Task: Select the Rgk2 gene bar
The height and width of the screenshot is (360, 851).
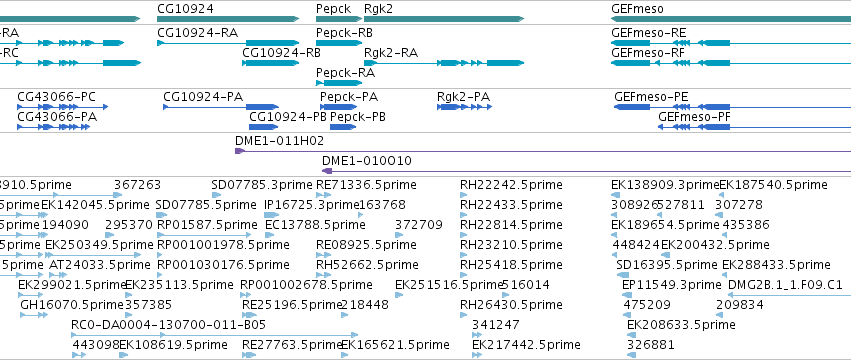Action: [444, 19]
